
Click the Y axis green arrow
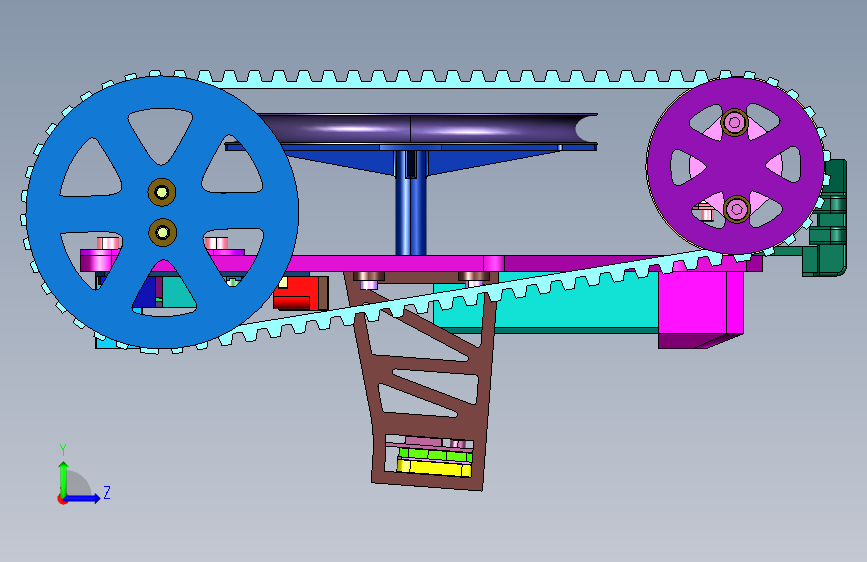(x=64, y=478)
